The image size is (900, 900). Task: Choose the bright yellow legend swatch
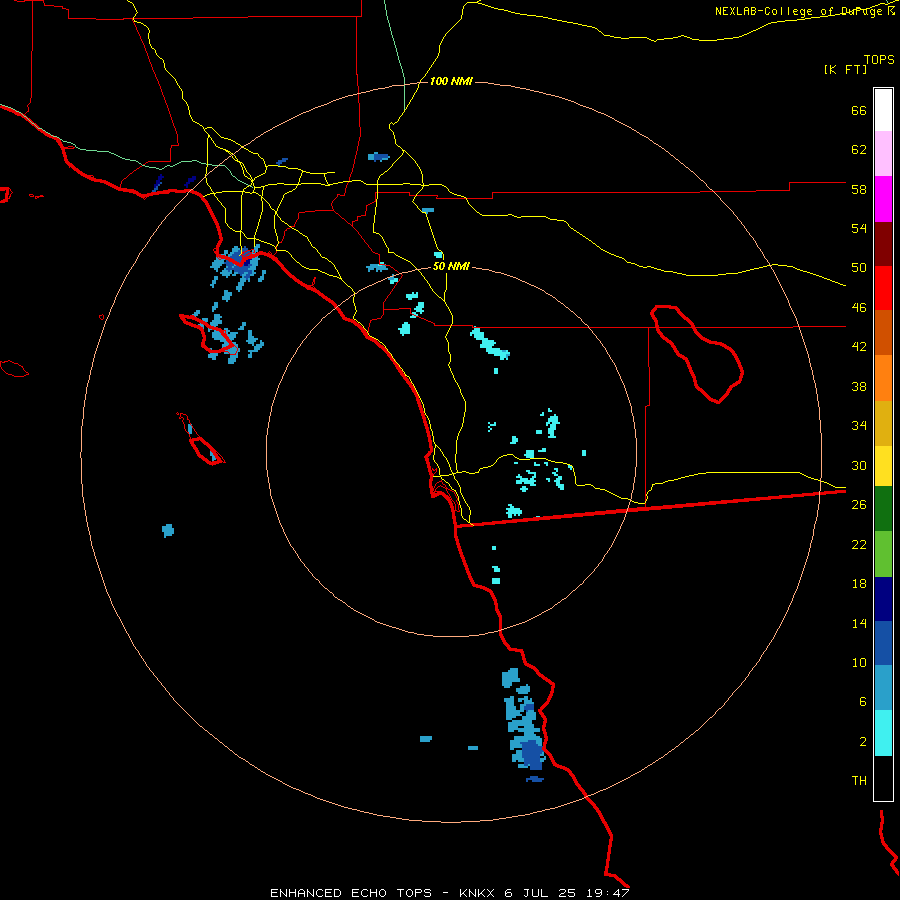click(x=883, y=466)
